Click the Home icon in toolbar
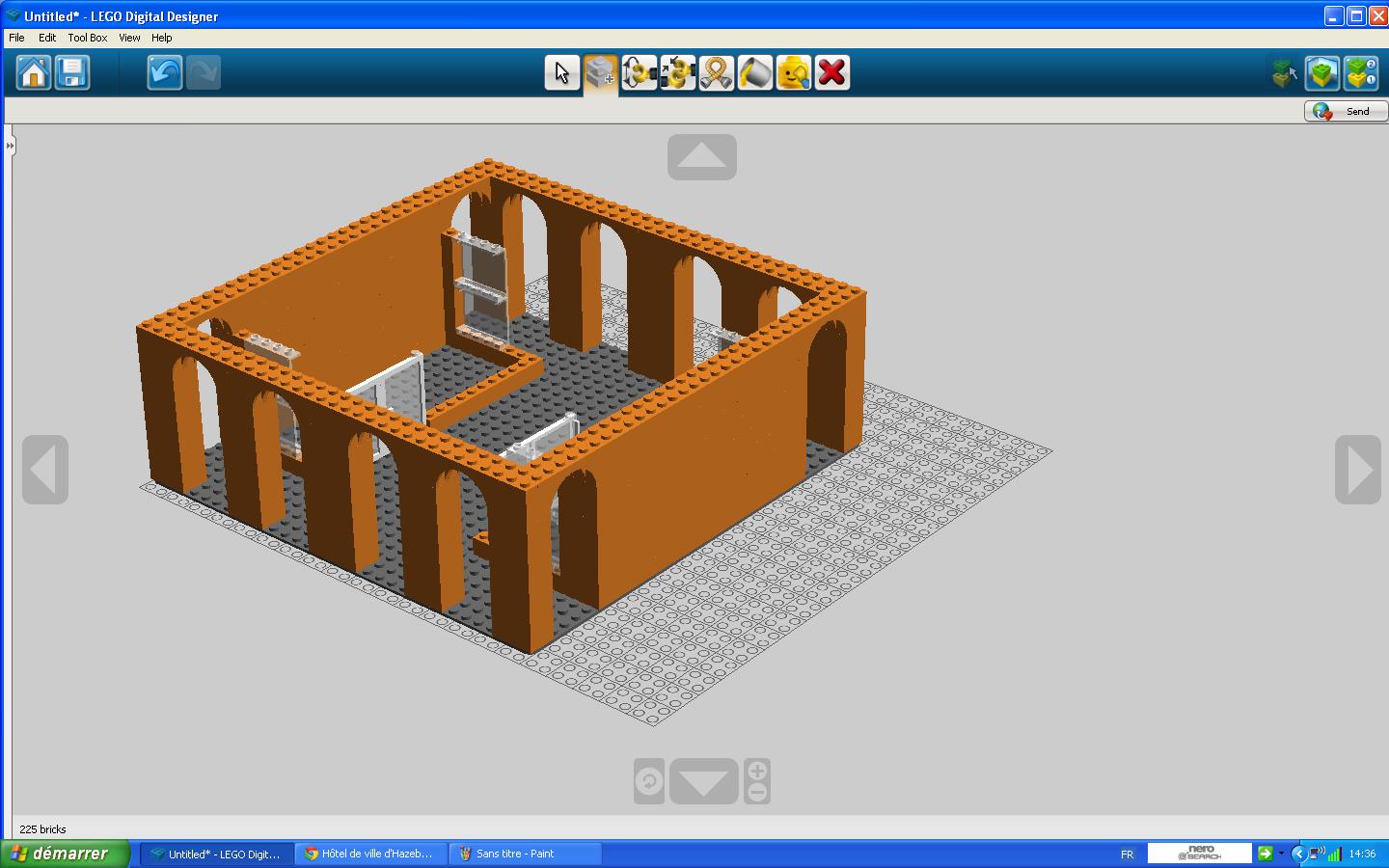Screen dimensions: 1389x868 click(x=34, y=73)
